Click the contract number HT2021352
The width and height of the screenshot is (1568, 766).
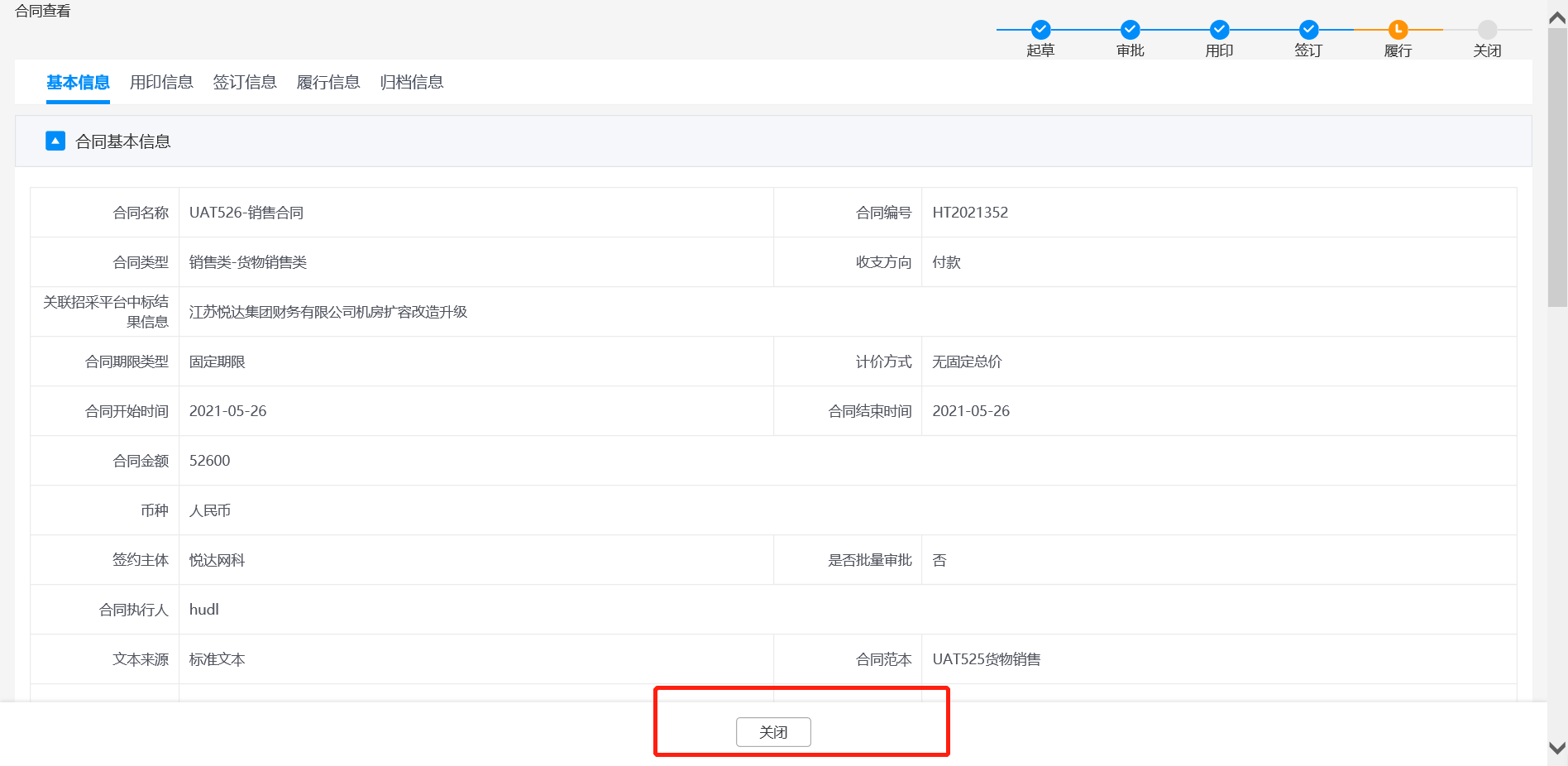[x=970, y=213]
